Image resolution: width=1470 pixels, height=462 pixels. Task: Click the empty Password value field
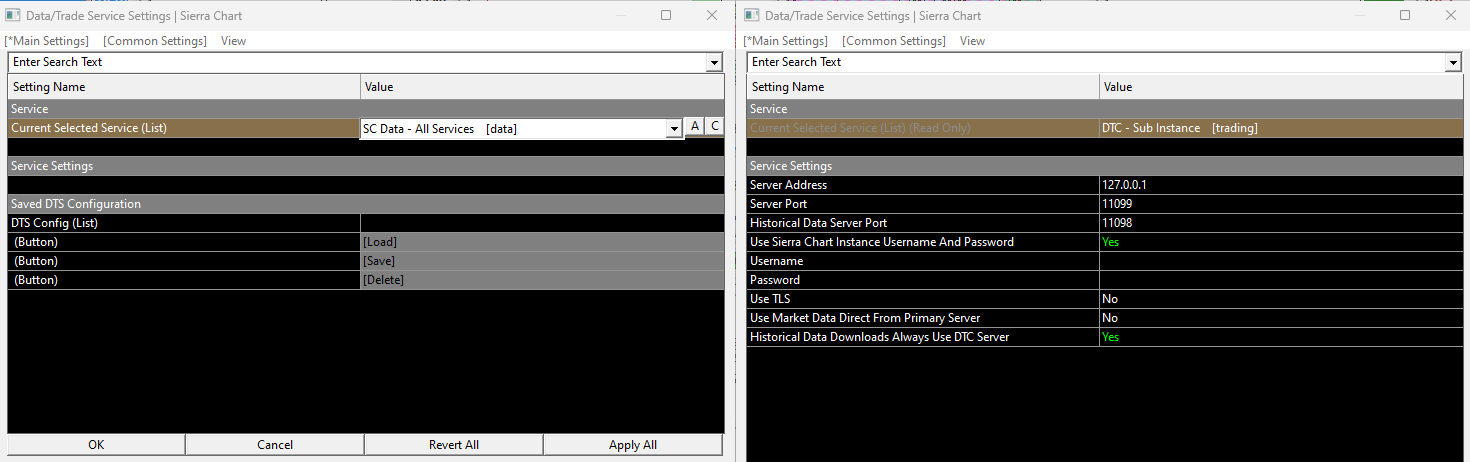coord(1281,280)
